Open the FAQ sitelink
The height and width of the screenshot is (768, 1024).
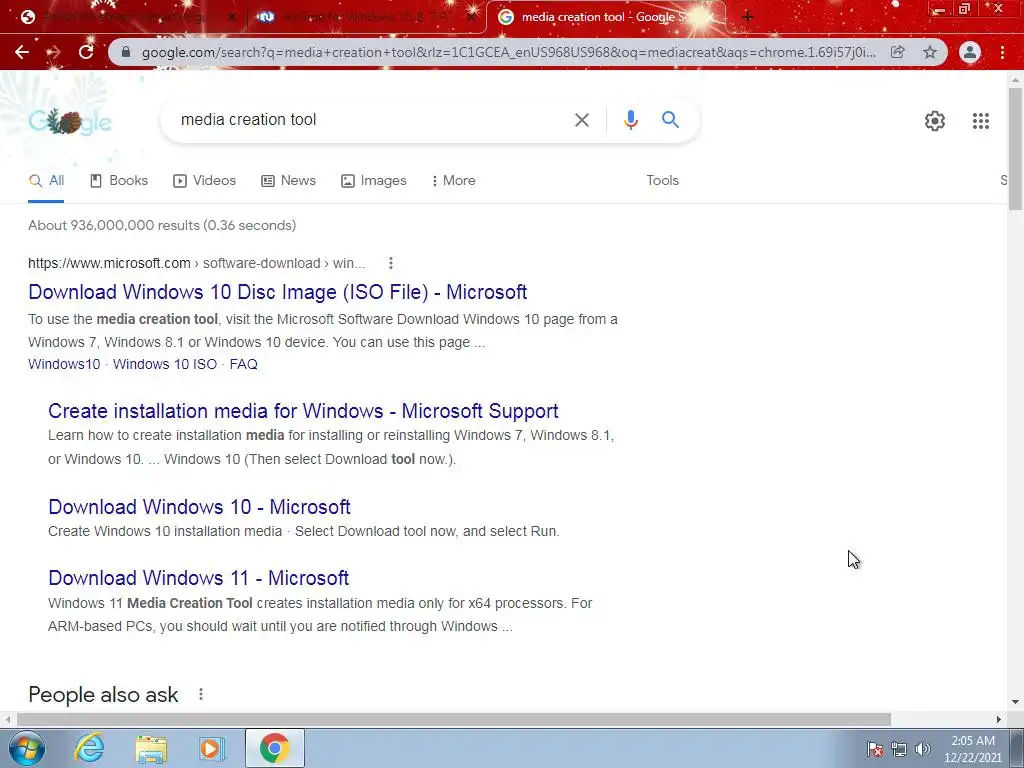click(x=244, y=364)
